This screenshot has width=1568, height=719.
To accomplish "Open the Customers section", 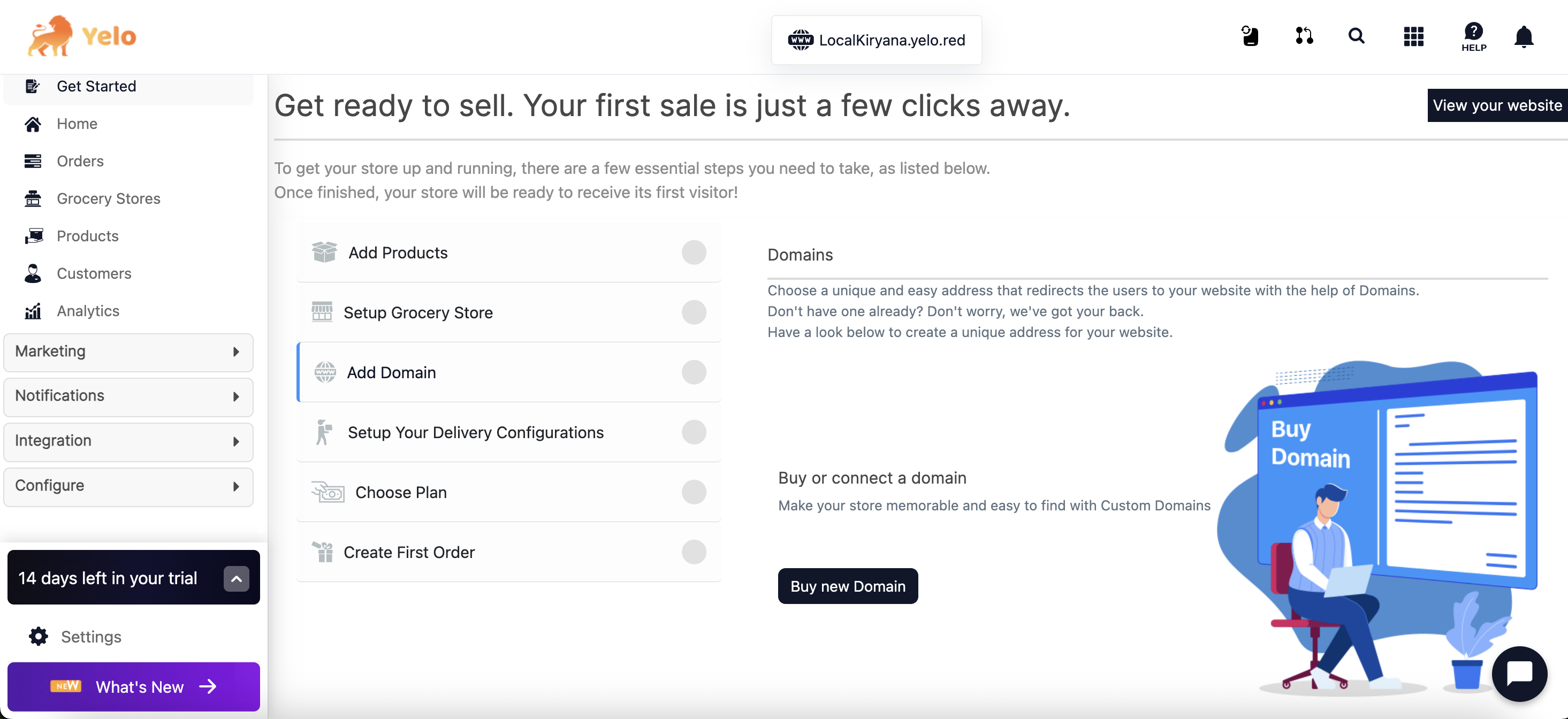I will tap(94, 273).
